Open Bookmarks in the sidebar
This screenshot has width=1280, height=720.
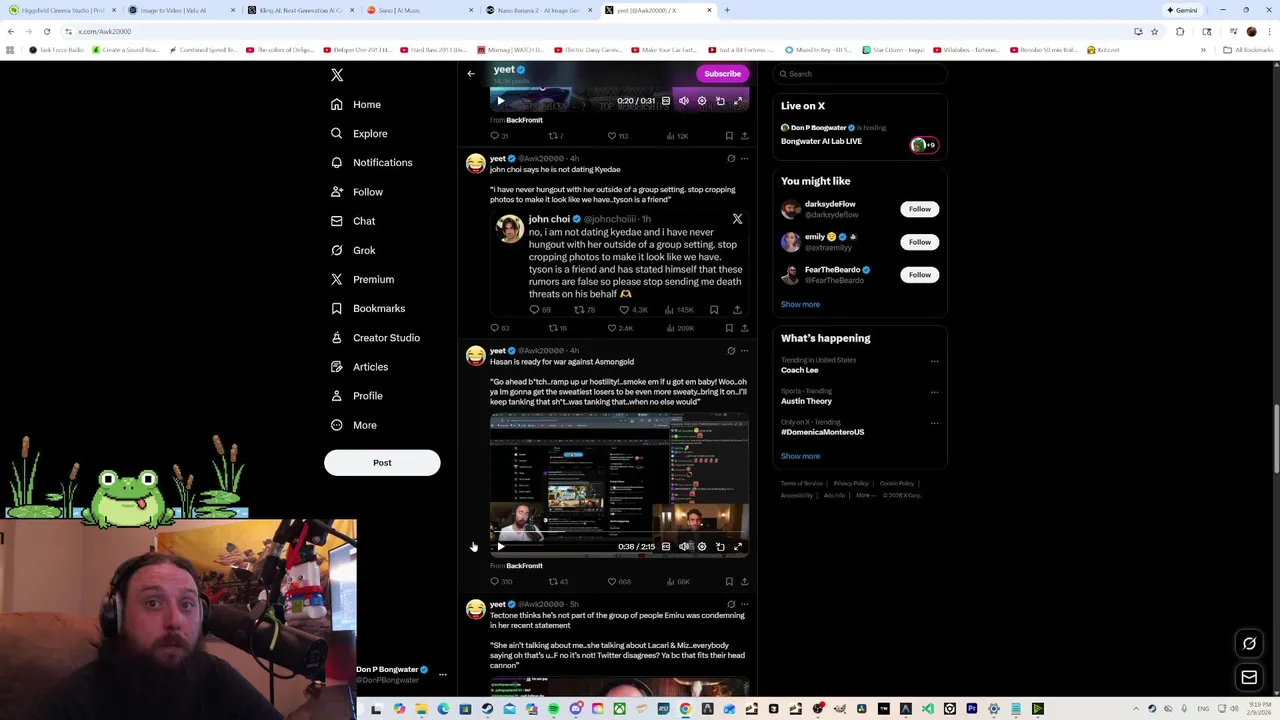(x=368, y=308)
